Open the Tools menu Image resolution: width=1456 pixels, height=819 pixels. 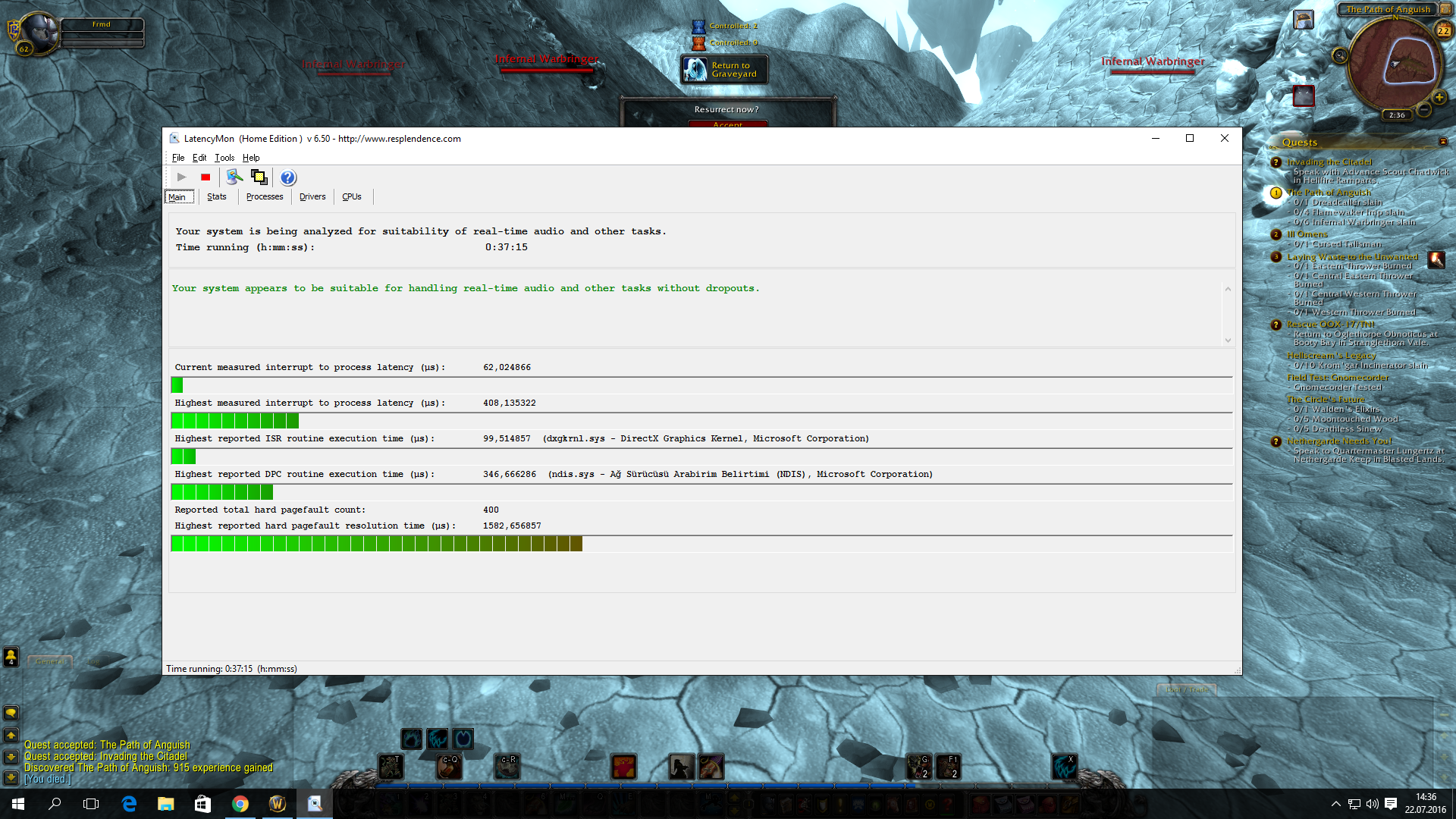[x=224, y=158]
